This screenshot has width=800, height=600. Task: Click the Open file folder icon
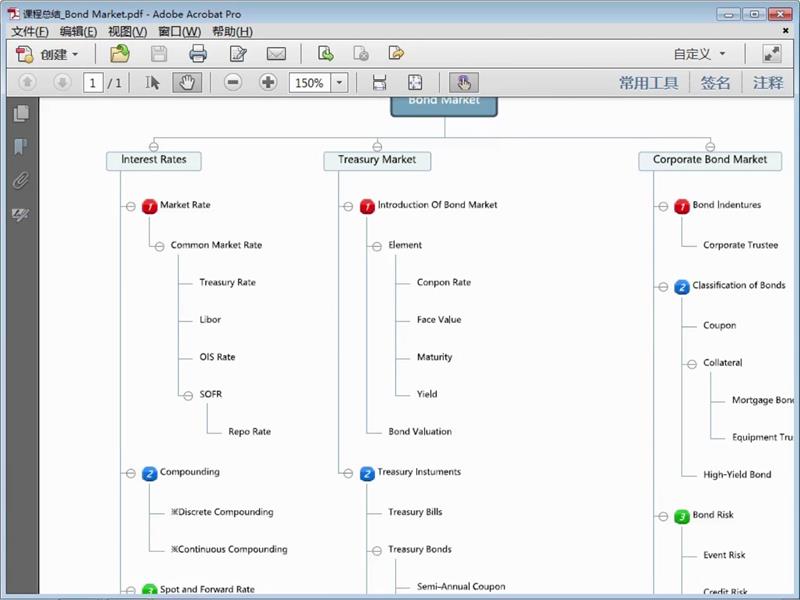click(x=120, y=54)
